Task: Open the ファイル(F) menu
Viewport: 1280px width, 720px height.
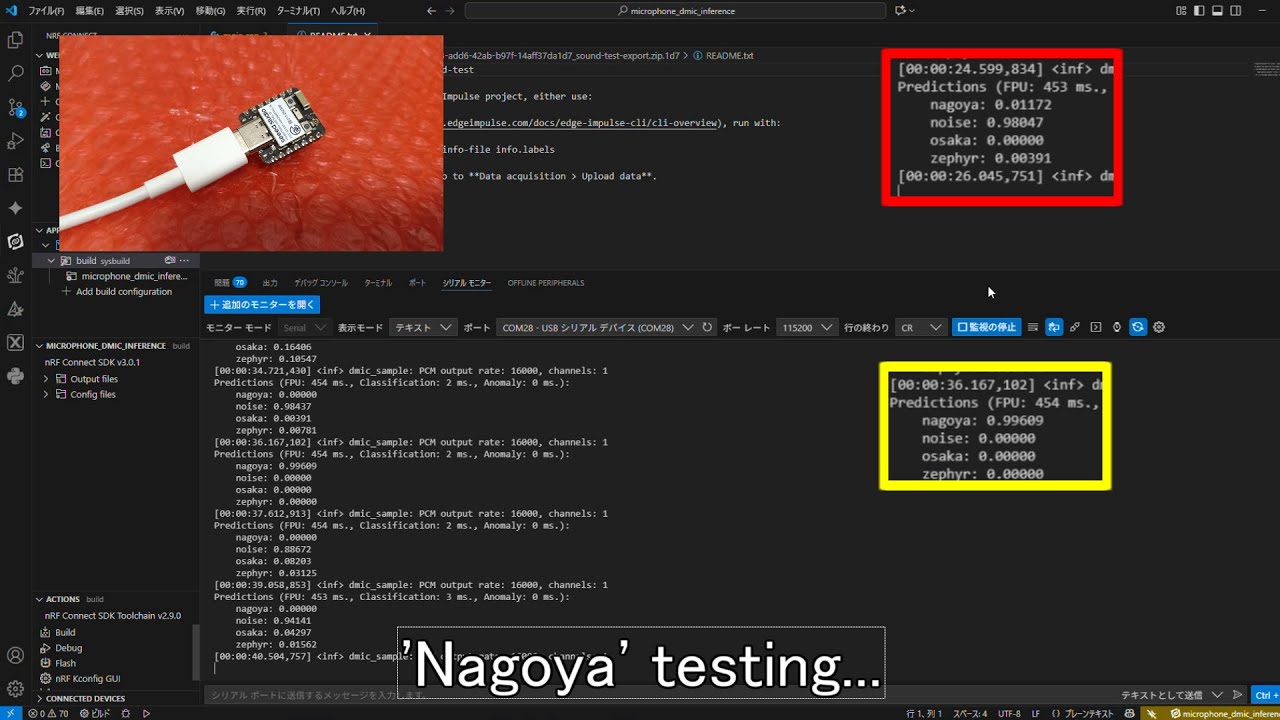Action: click(x=47, y=10)
